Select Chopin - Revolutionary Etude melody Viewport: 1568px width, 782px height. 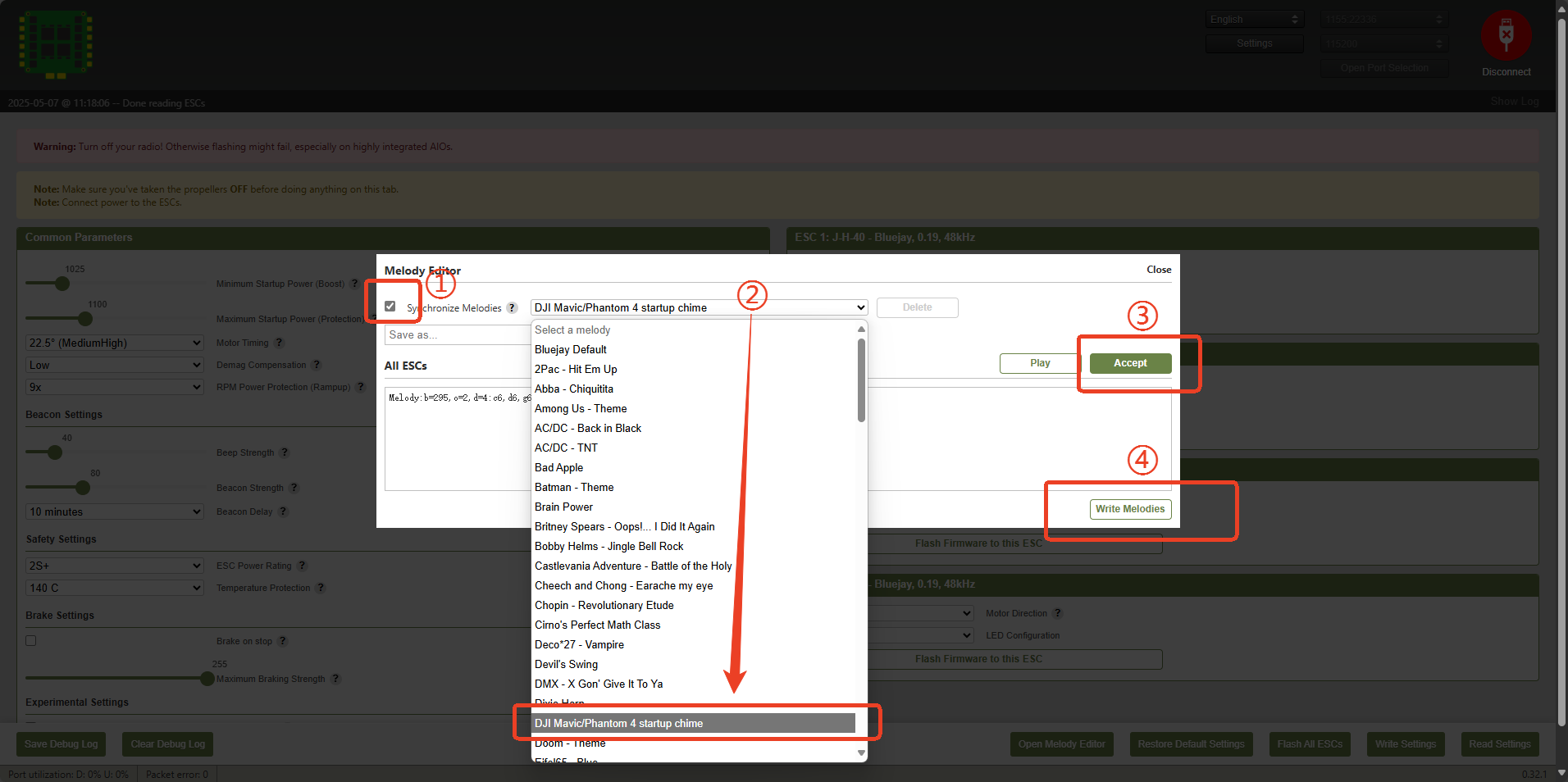click(693, 605)
